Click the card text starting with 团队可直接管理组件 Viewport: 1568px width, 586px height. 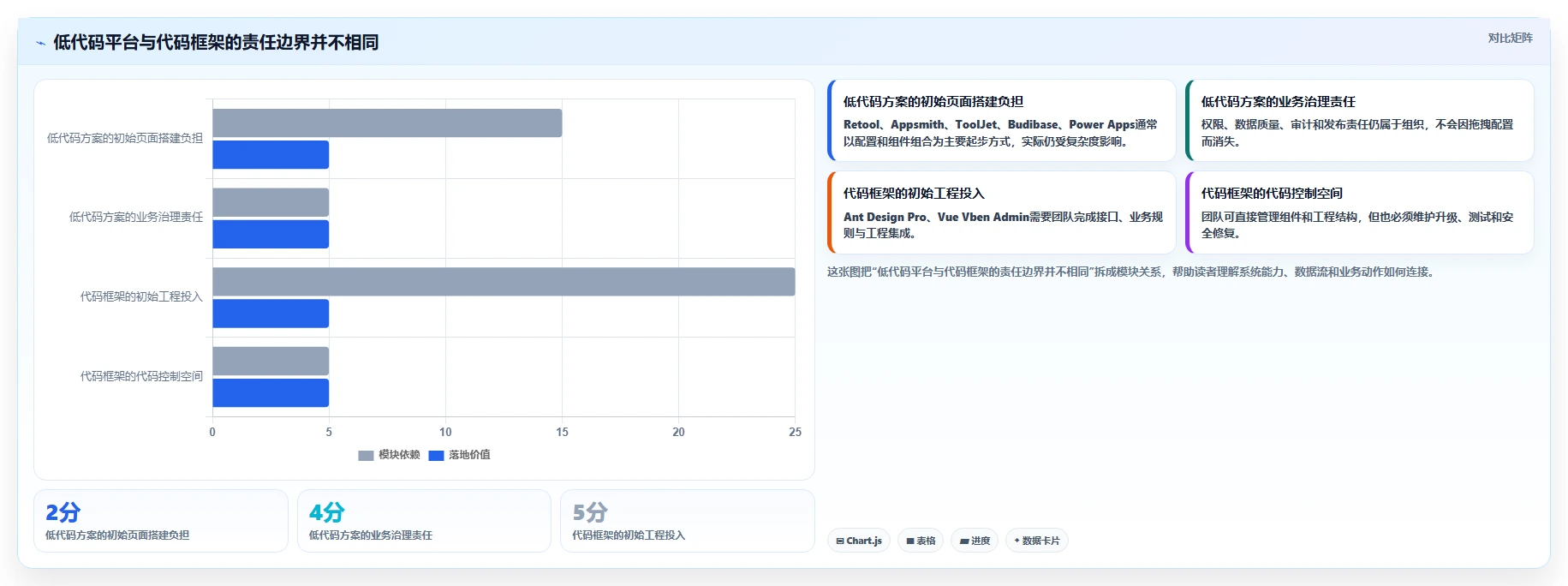point(1357,225)
